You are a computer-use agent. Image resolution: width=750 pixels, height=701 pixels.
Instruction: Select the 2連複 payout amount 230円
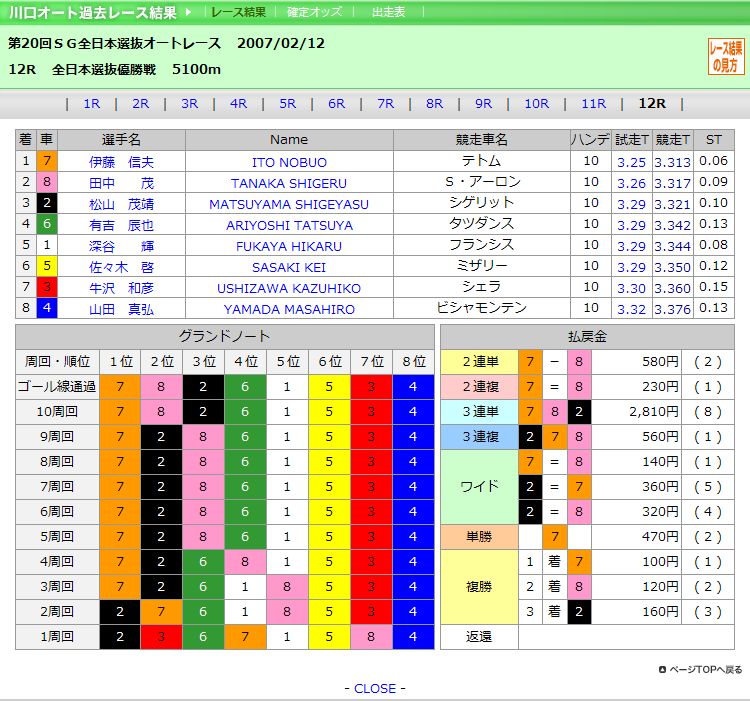pos(661,387)
